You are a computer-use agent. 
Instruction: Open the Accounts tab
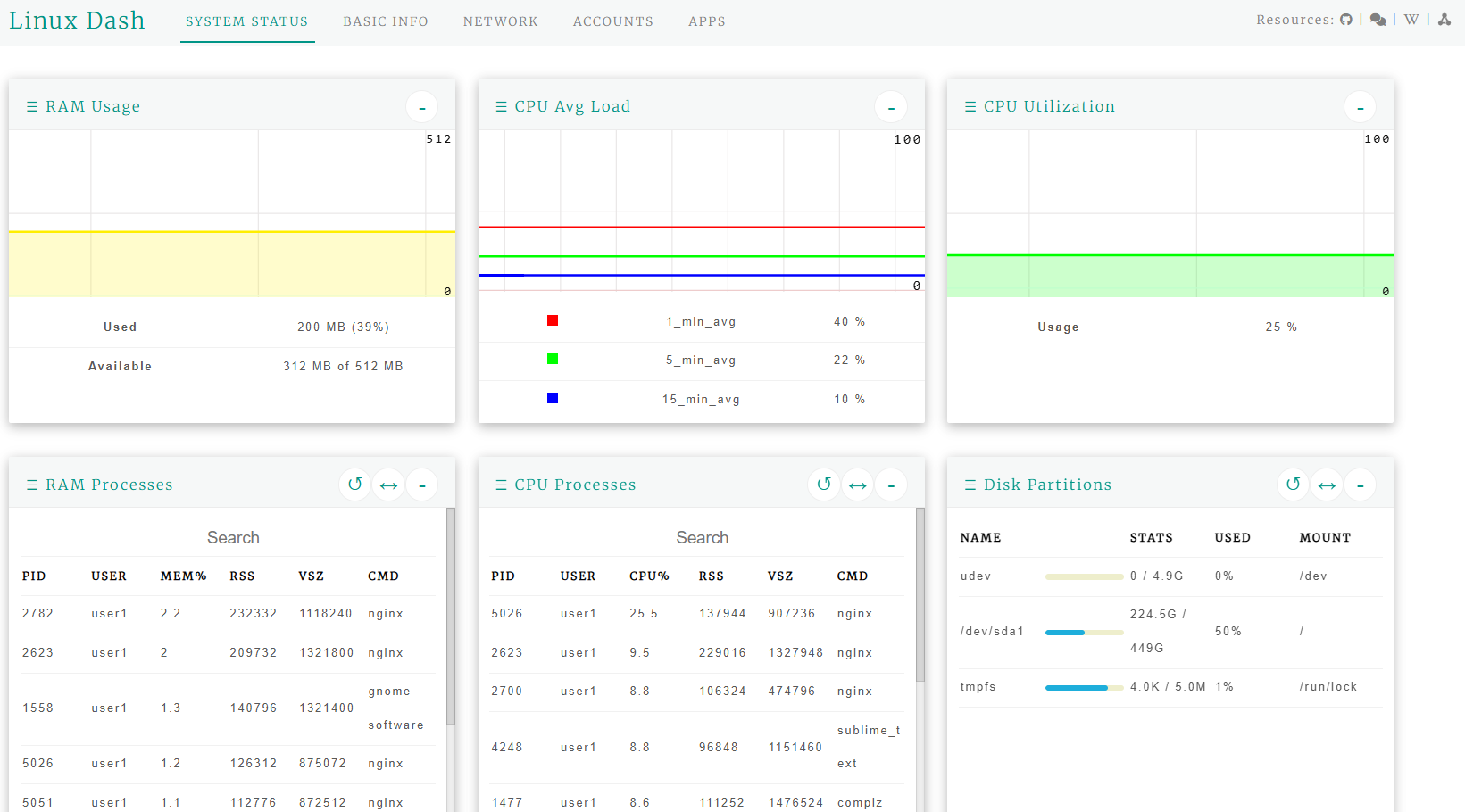pyautogui.click(x=613, y=21)
